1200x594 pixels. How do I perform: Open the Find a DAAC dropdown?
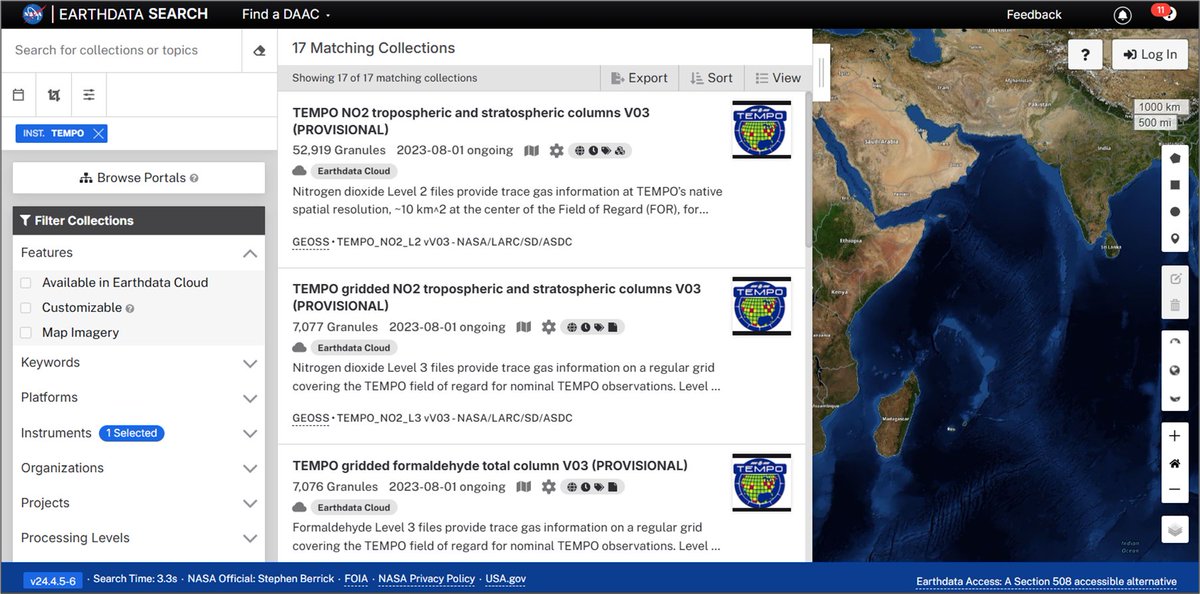(x=286, y=14)
